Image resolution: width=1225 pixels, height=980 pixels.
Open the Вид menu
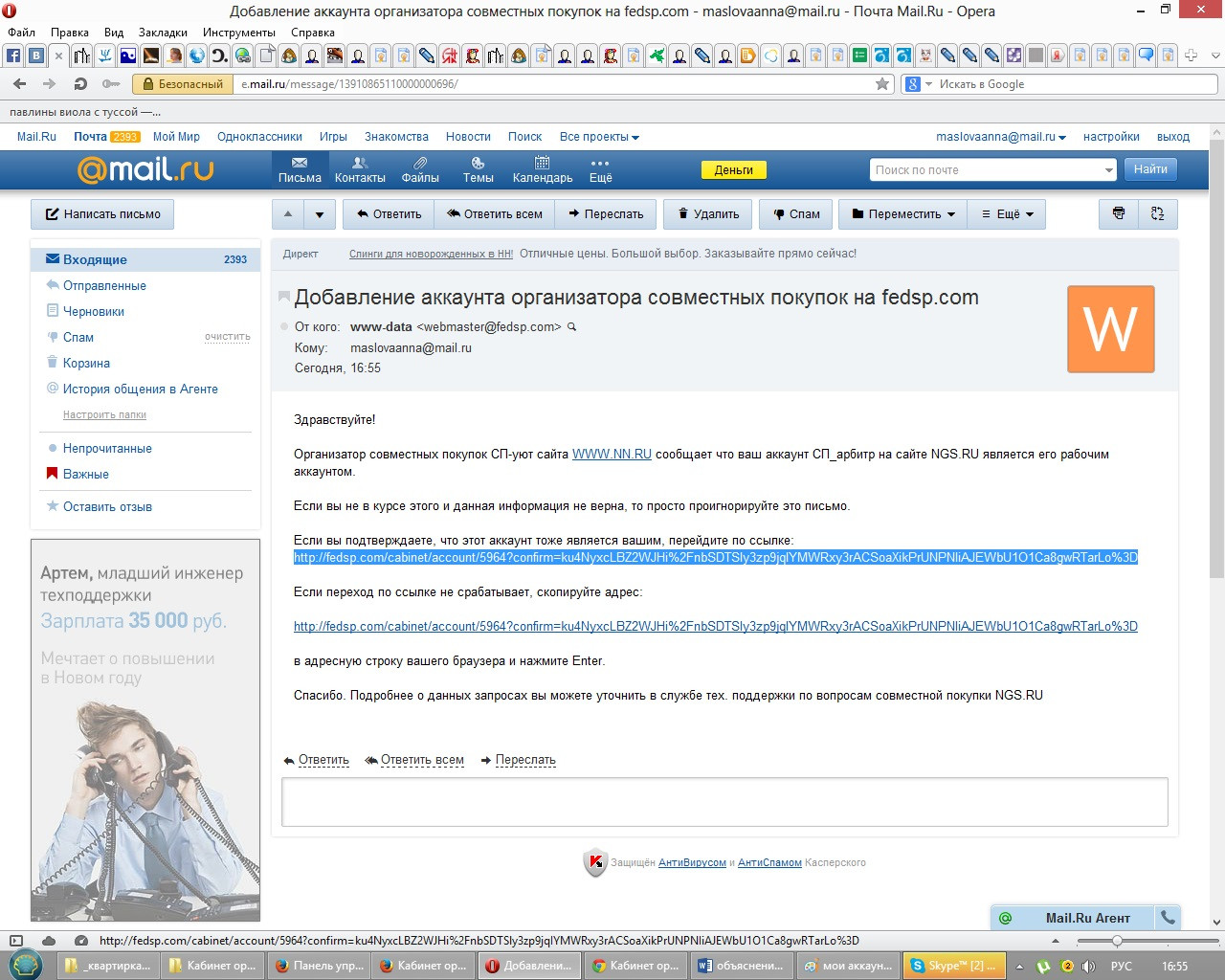click(x=114, y=32)
